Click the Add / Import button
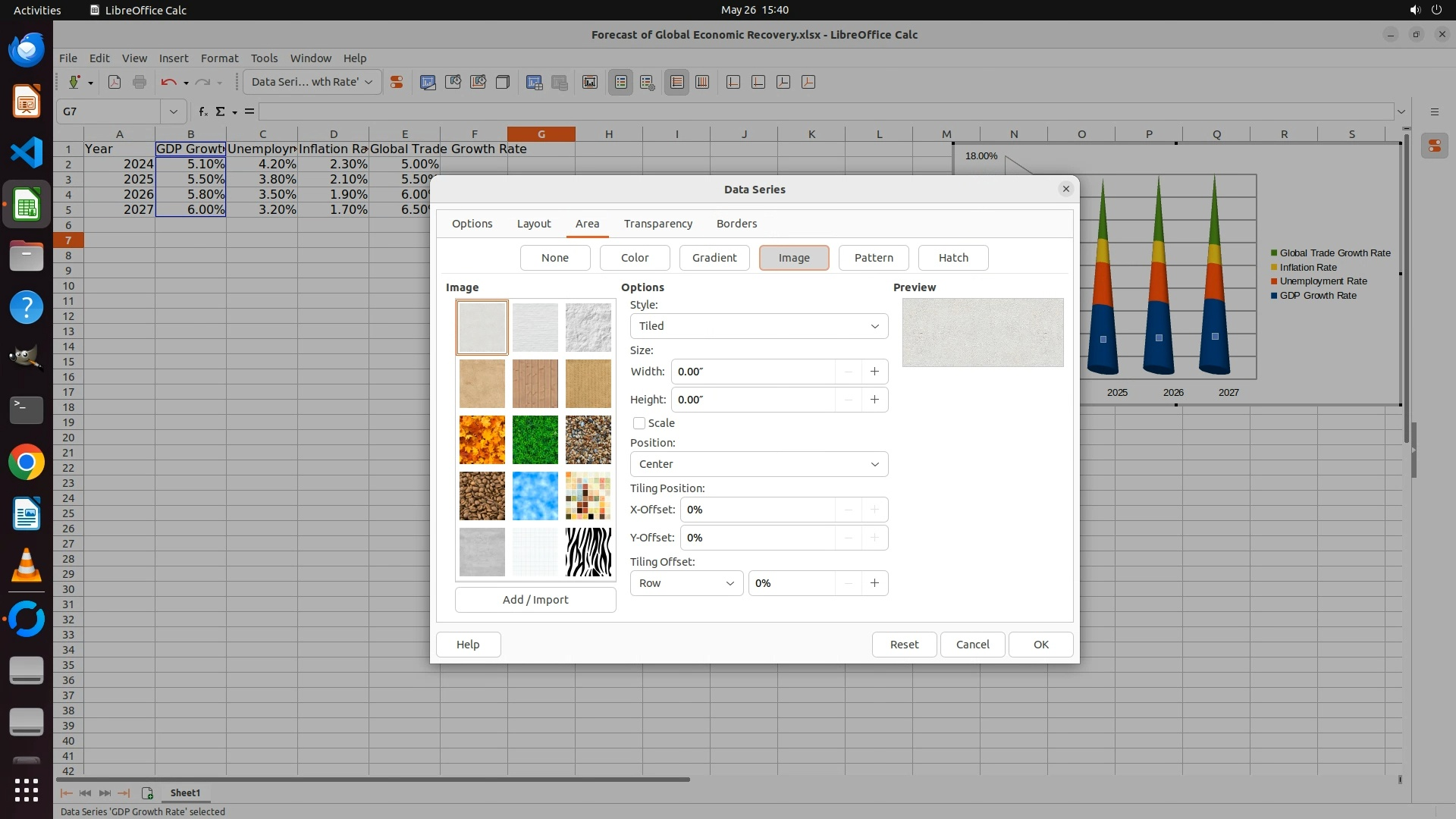The height and width of the screenshot is (819, 1456). point(535,600)
